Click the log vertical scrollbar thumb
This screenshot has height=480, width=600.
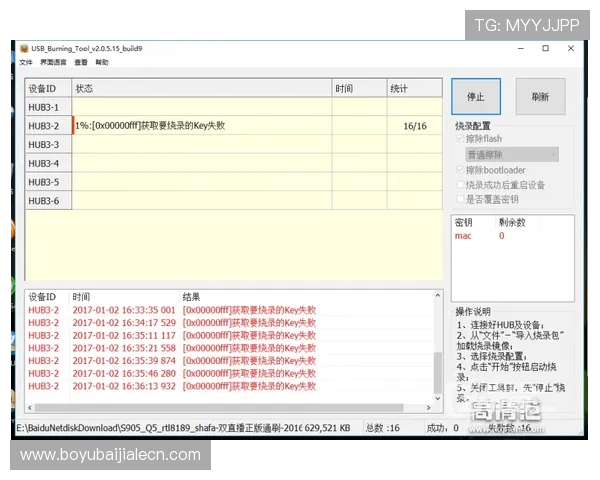438,372
